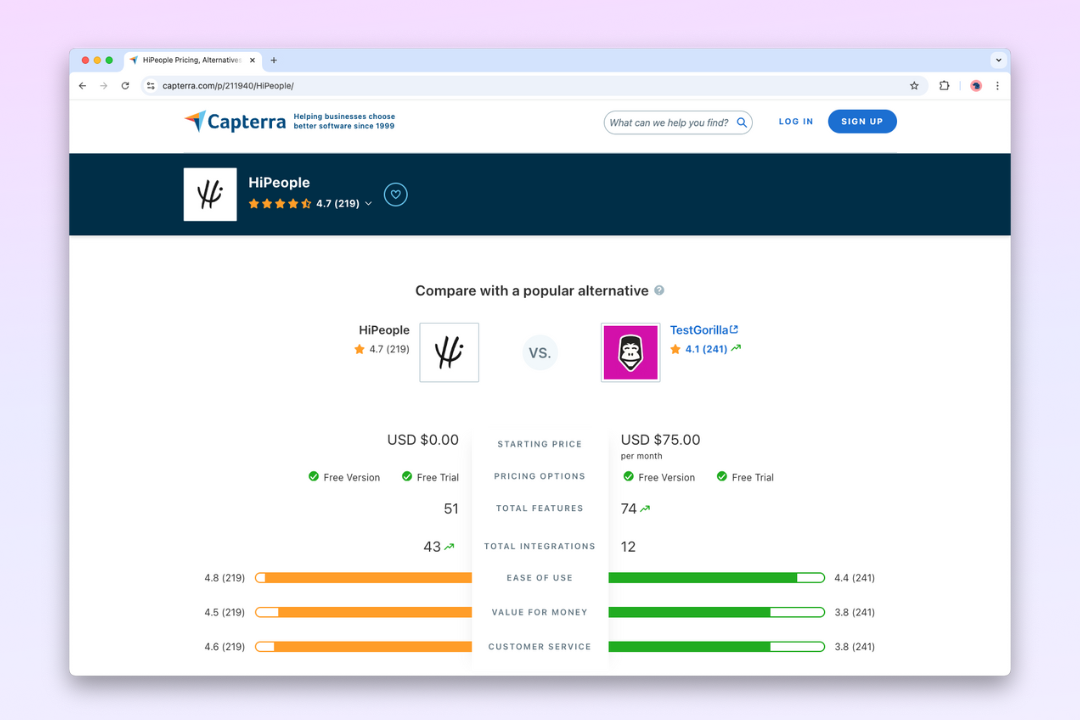Click the SIGN UP button
This screenshot has height=720, width=1080.
pos(862,122)
